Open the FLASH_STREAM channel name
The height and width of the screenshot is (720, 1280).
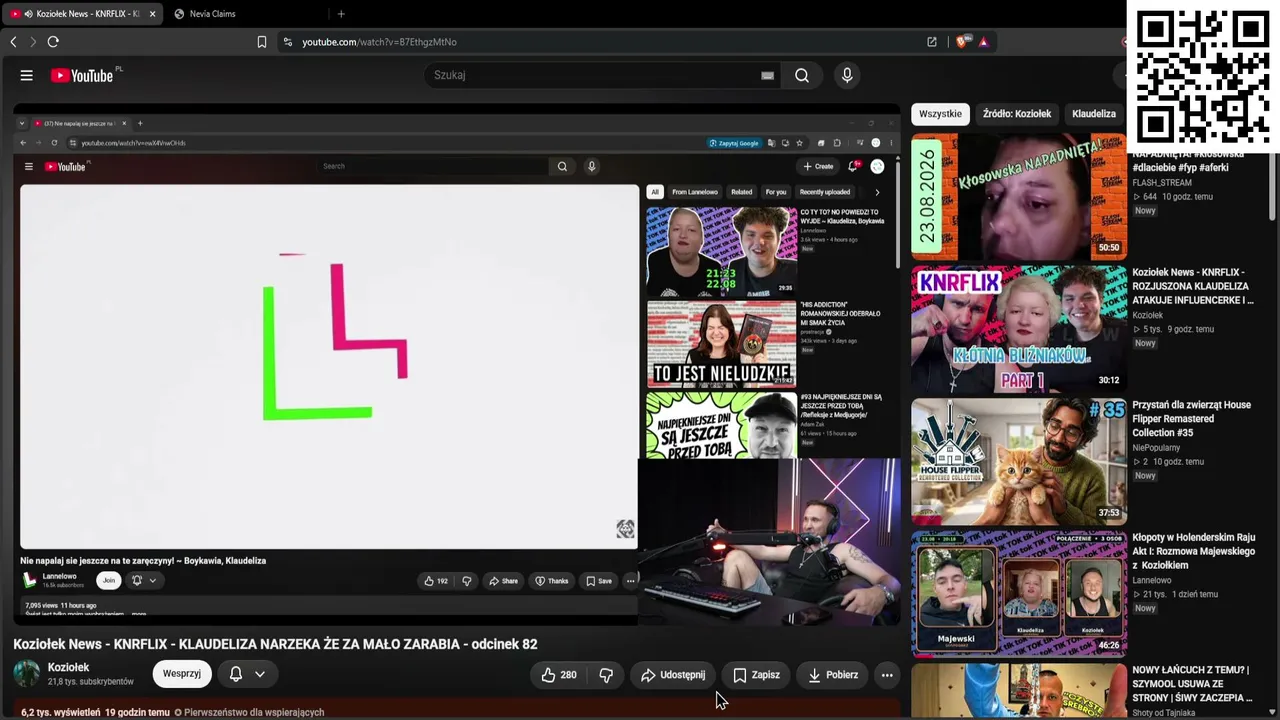pos(1162,183)
